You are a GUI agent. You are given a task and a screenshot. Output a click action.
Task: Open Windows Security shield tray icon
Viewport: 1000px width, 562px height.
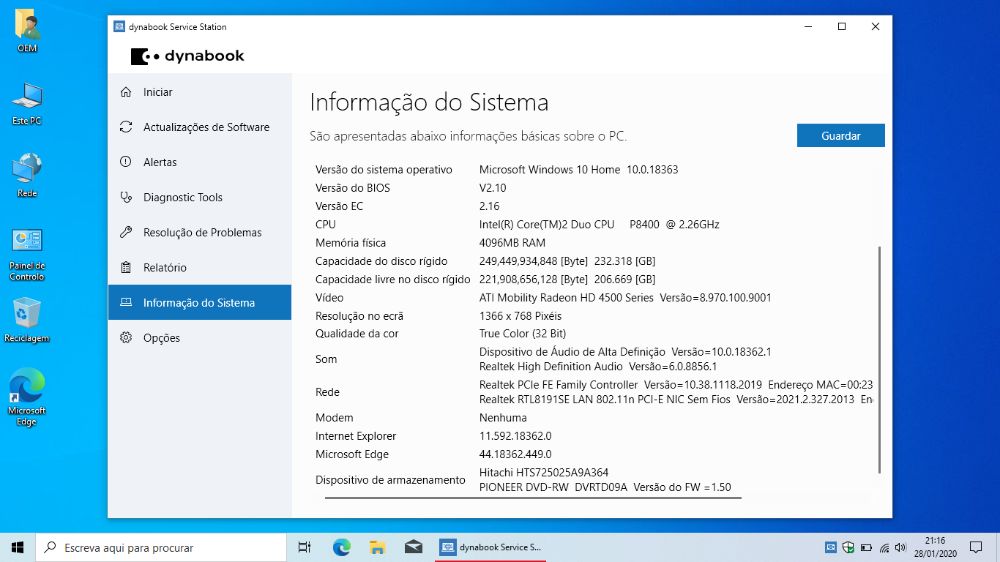point(848,547)
